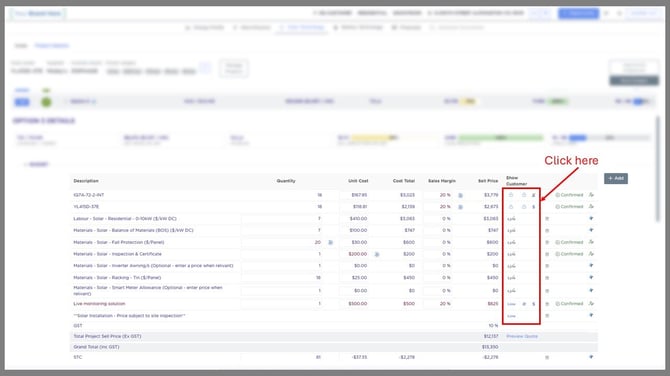Click the unit cost icon in Inspection & Certificate row
670x376 pixels.
376,254
